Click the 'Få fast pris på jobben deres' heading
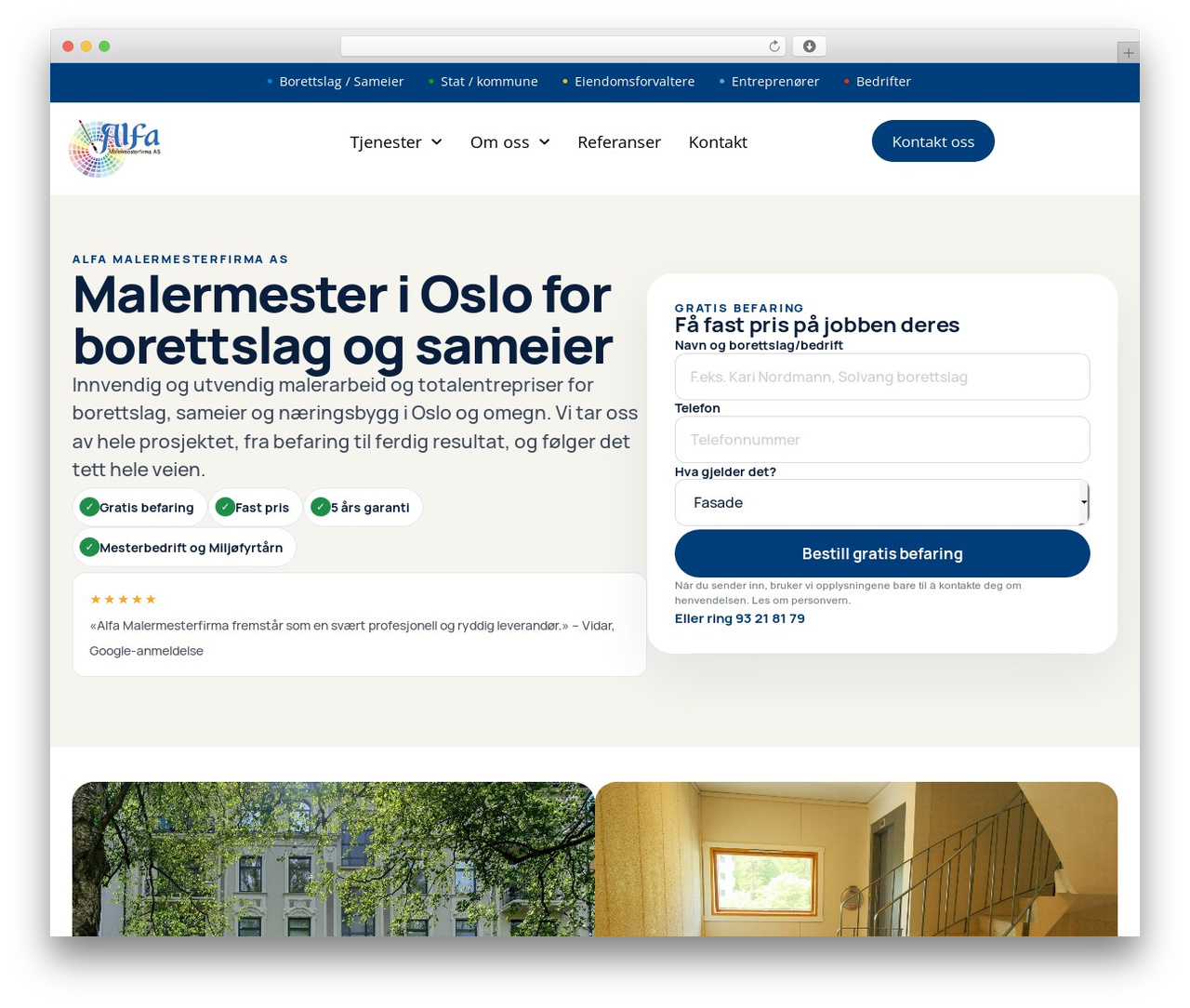Screen dimensions: 1190x1008 click(x=817, y=325)
